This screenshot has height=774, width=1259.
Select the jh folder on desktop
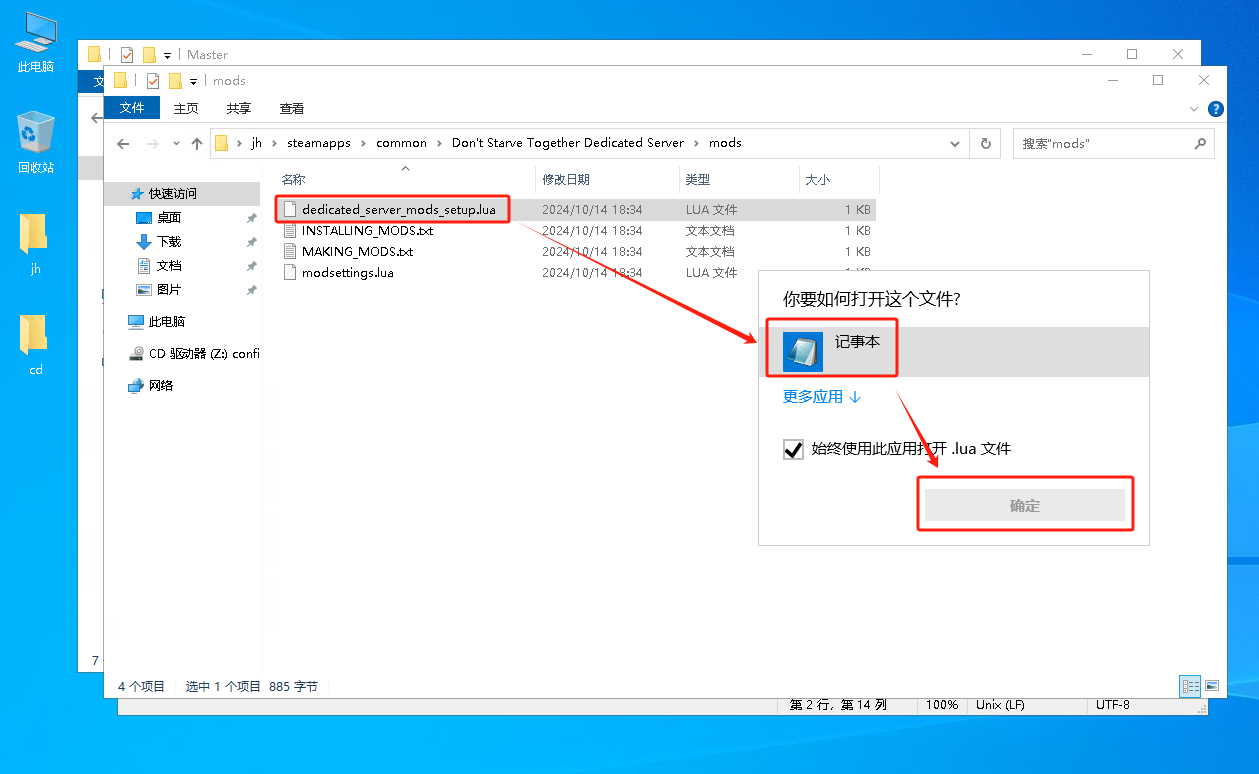pyautogui.click(x=35, y=243)
